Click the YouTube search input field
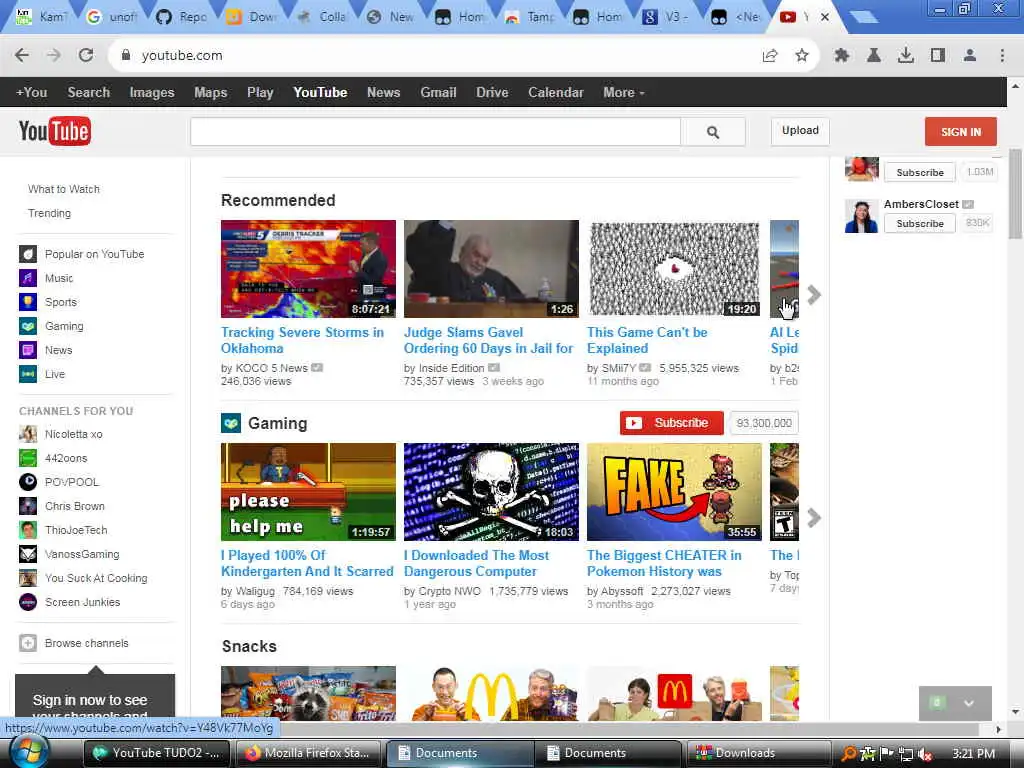The height and width of the screenshot is (768, 1024). [436, 132]
